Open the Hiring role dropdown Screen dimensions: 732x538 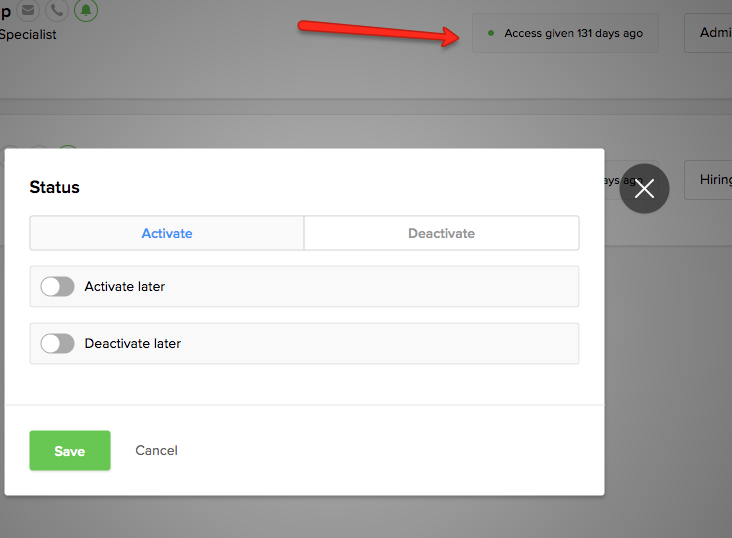click(709, 180)
